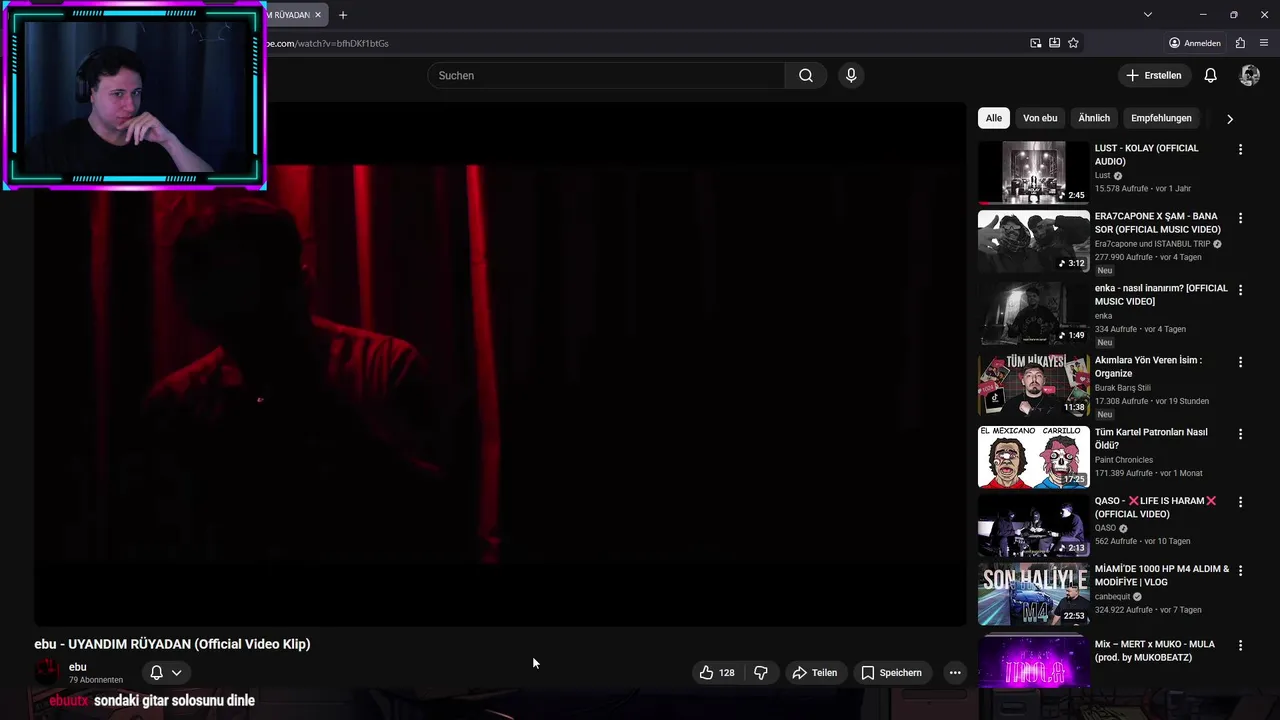Dislike the video with the thumbs-down icon
The width and height of the screenshot is (1280, 720).
[761, 673]
